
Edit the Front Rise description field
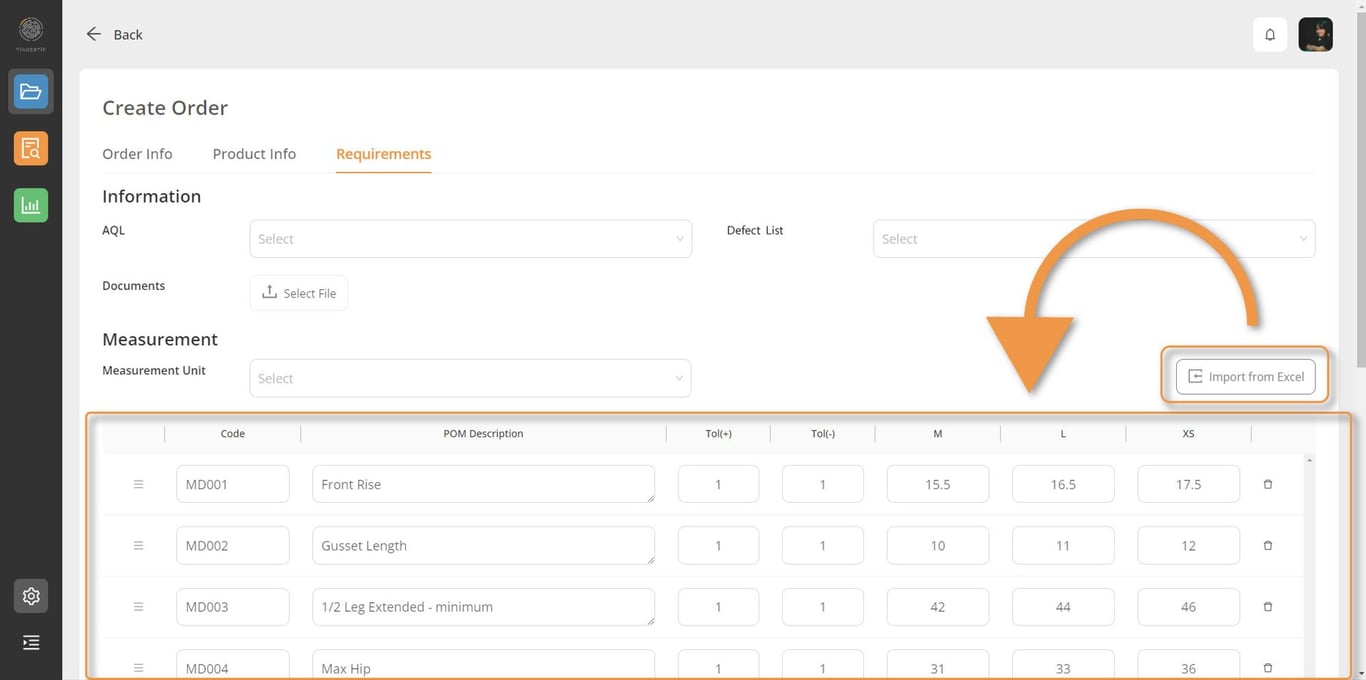point(483,484)
